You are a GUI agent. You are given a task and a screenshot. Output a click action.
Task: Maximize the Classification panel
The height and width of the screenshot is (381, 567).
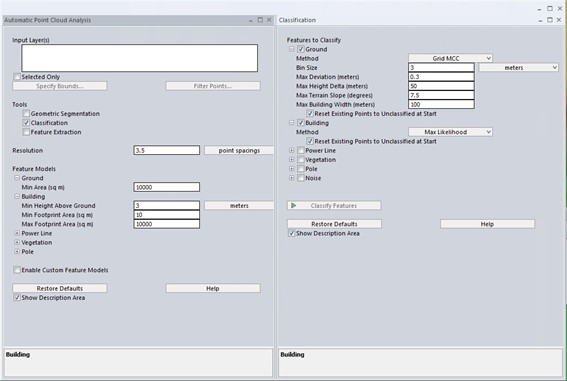point(550,20)
